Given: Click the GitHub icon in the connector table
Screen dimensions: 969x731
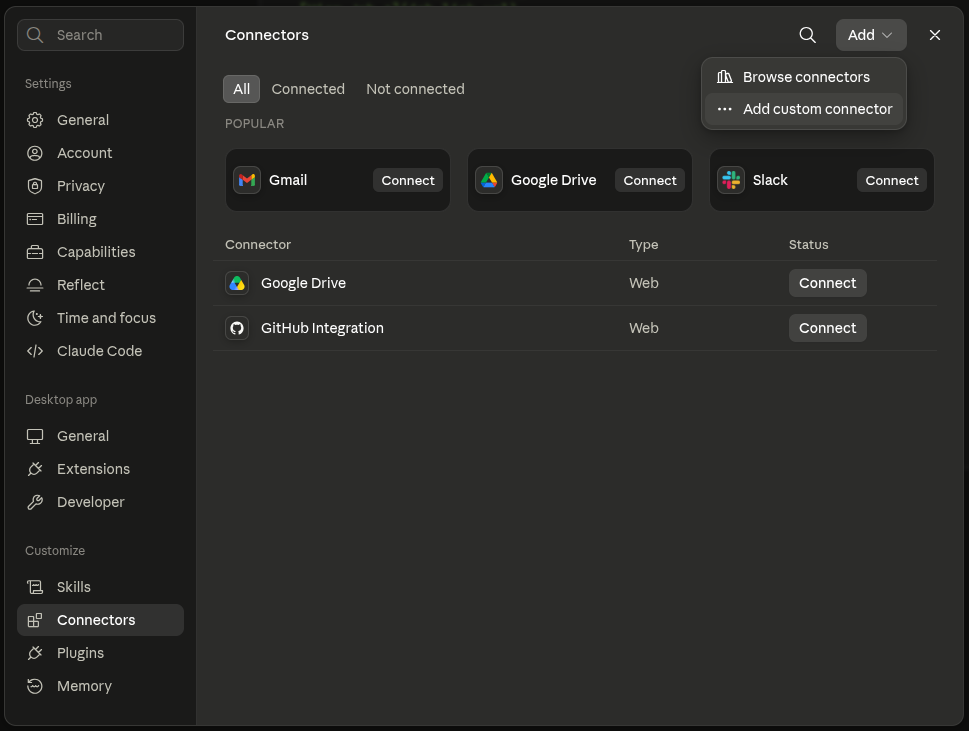Looking at the screenshot, I should point(237,328).
